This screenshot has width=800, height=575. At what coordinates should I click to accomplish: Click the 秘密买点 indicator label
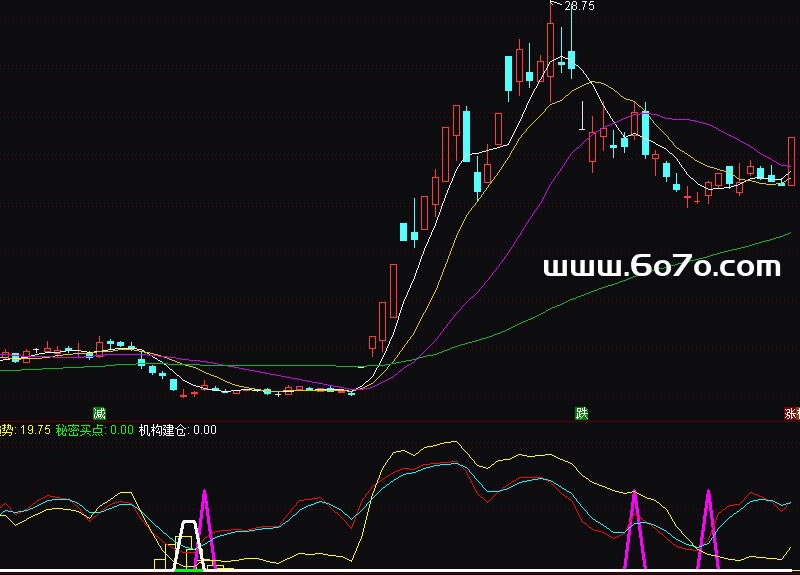click(x=80, y=430)
